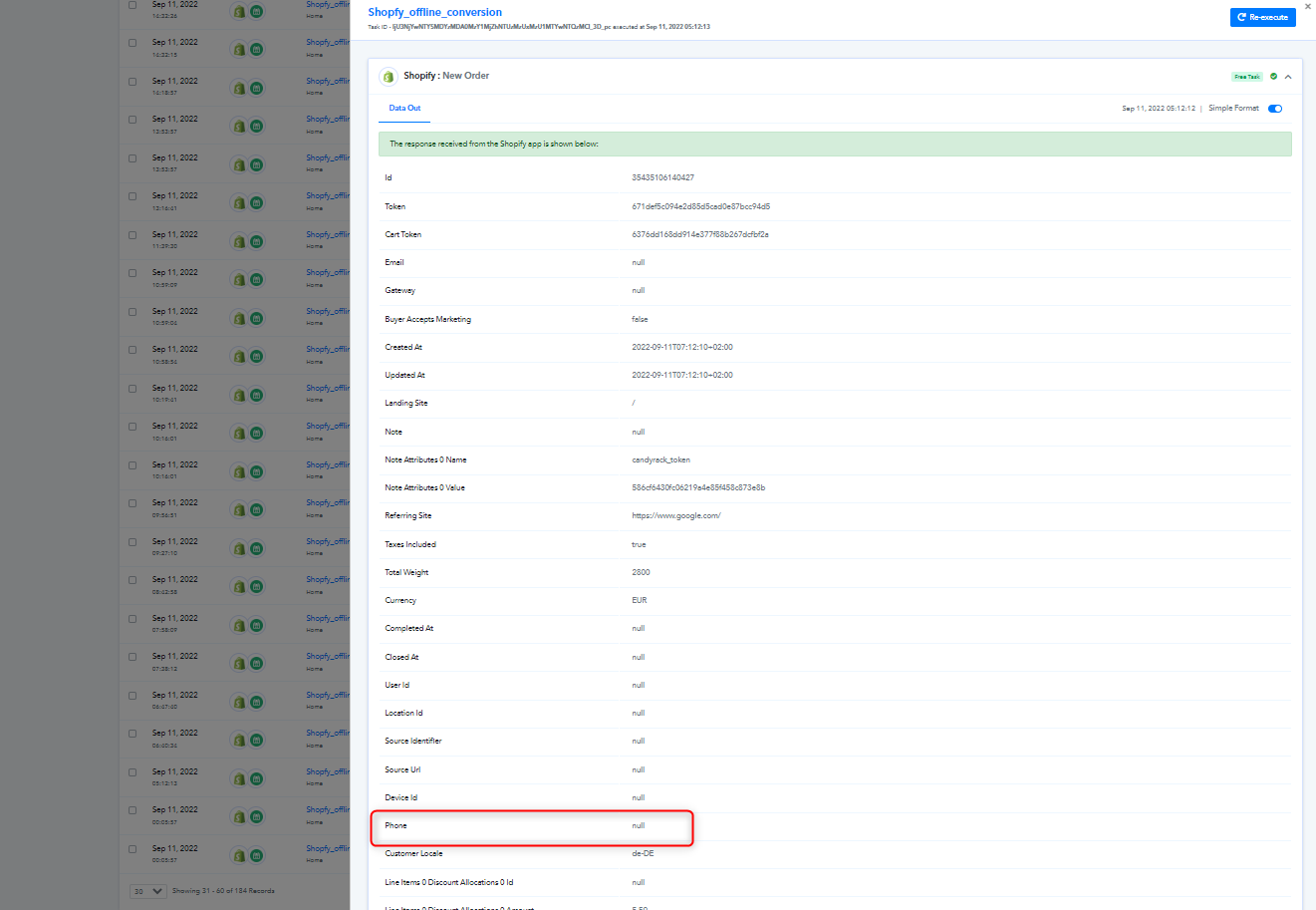Click the Total Weight value 2800
The image size is (1316, 910).
(x=641, y=572)
